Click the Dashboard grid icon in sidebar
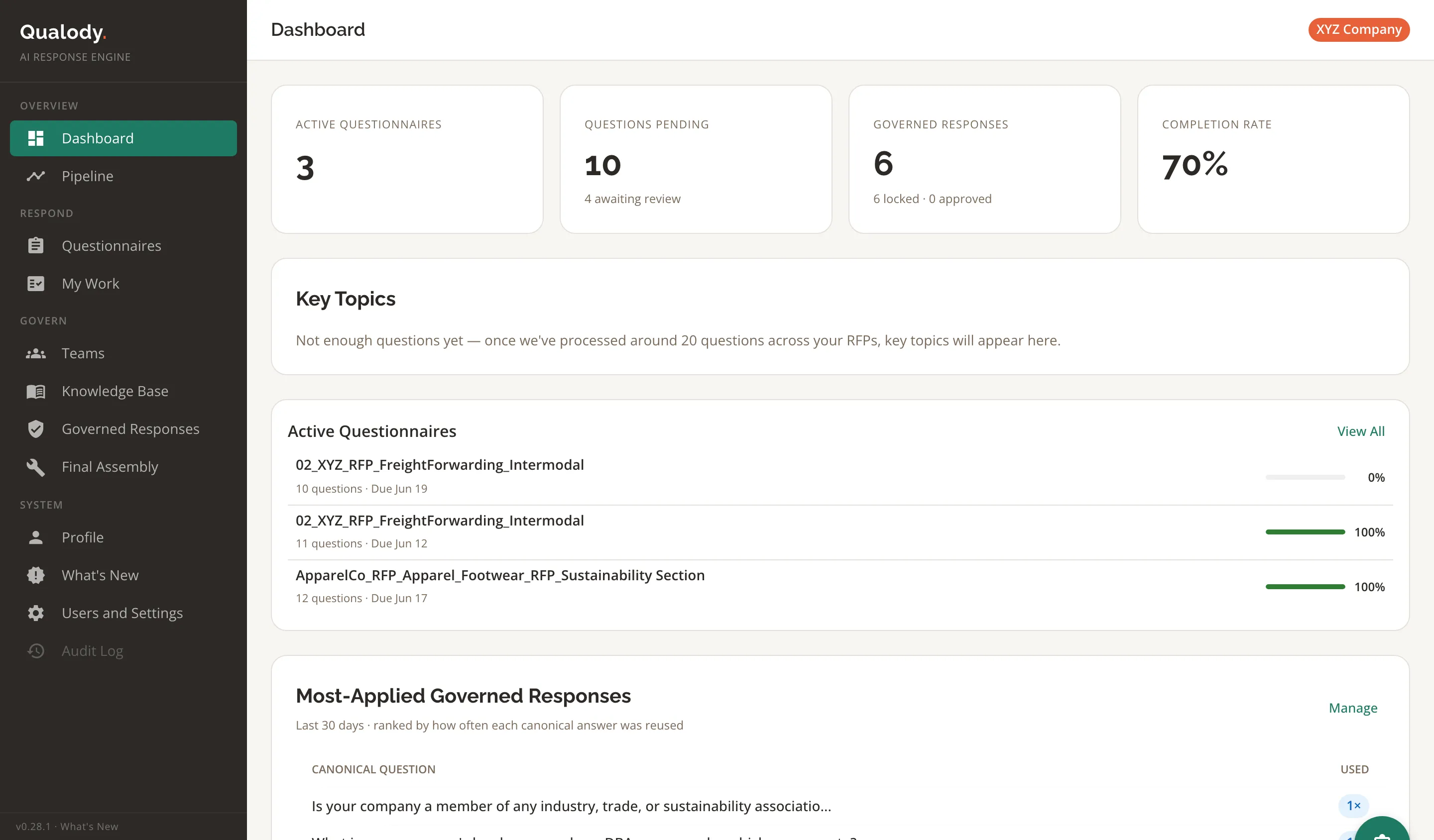This screenshot has width=1434, height=840. (36, 138)
